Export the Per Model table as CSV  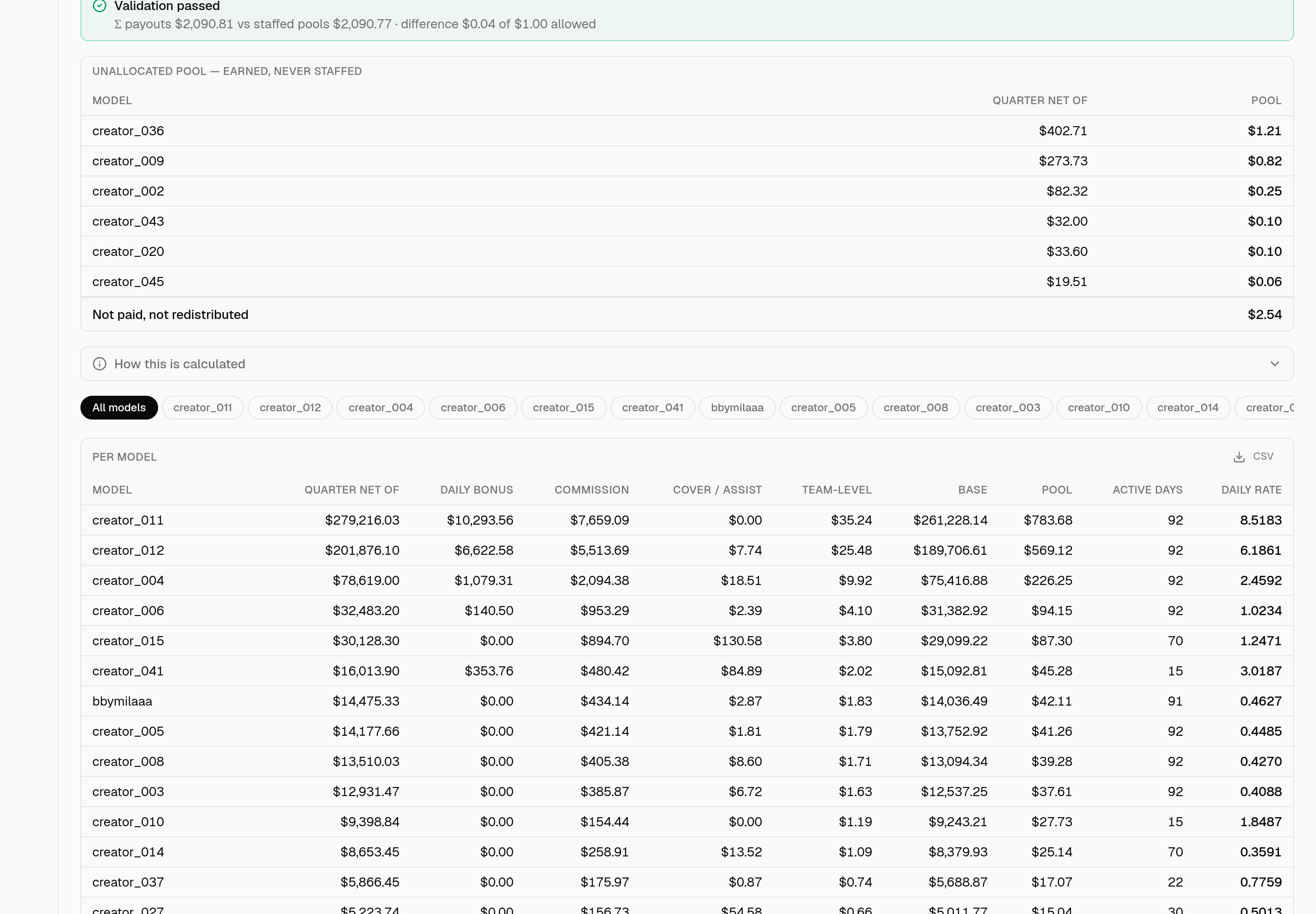coord(1253,457)
